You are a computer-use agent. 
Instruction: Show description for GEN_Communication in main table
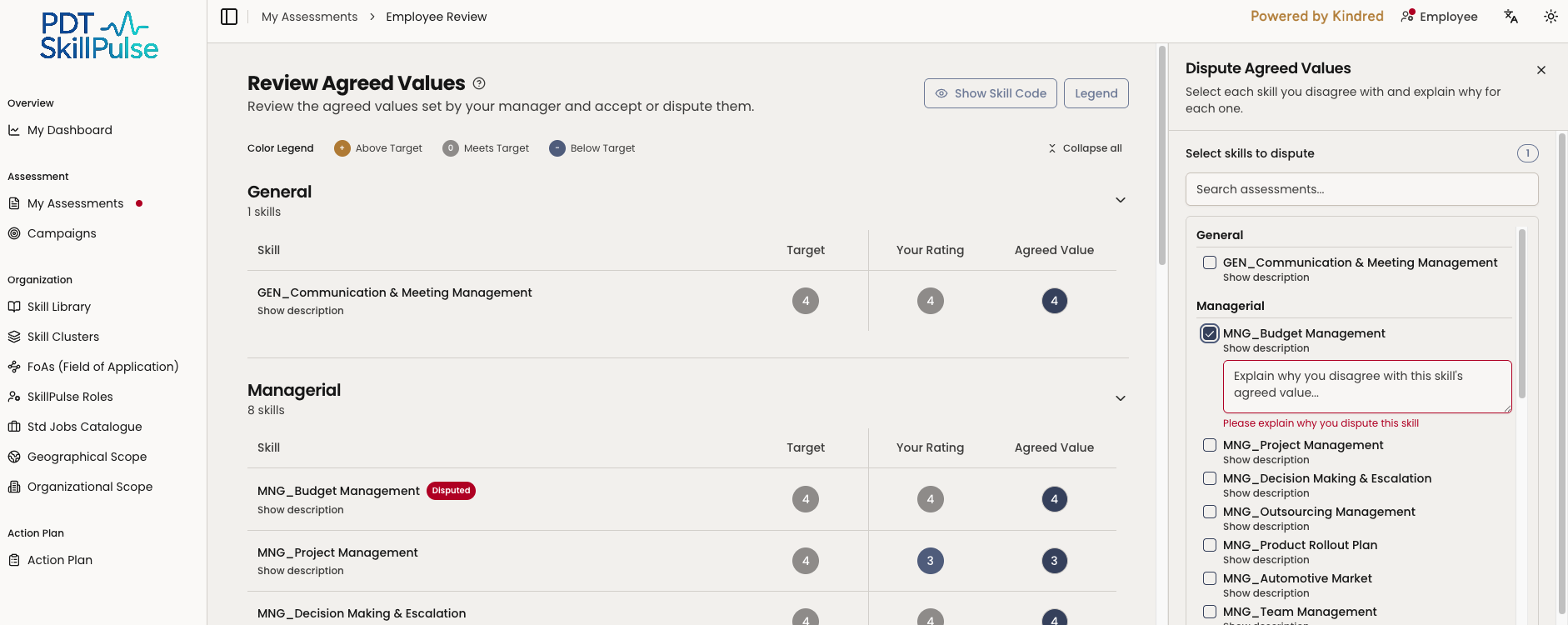tap(301, 311)
